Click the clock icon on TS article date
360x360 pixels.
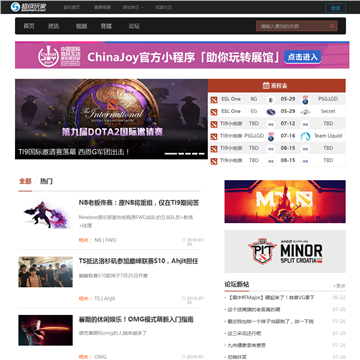tap(183, 298)
